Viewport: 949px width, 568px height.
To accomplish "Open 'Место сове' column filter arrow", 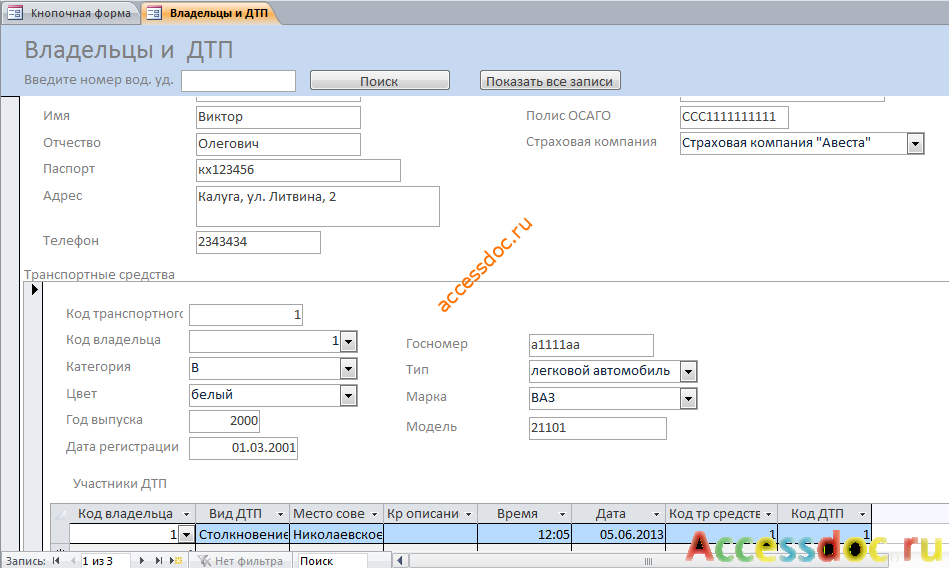I will point(374,514).
